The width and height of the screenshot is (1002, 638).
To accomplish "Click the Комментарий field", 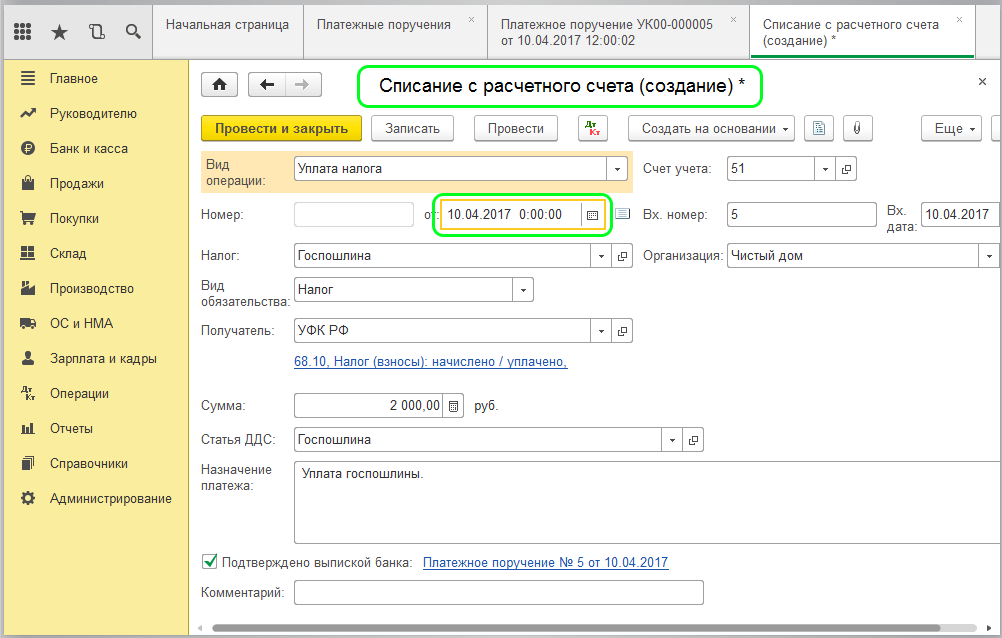I will point(498,593).
